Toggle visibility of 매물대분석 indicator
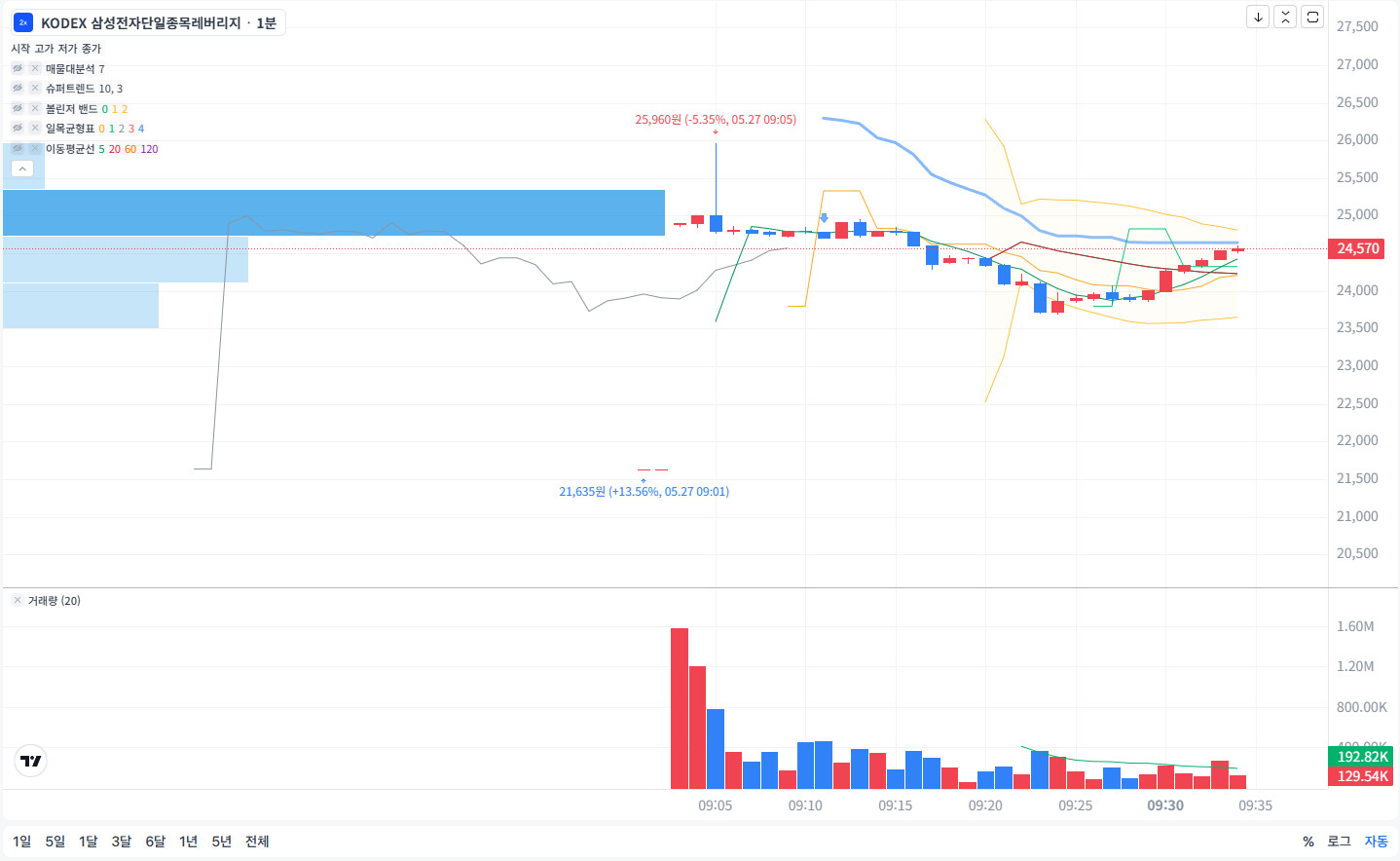This screenshot has width=1400, height=861. 18,69
